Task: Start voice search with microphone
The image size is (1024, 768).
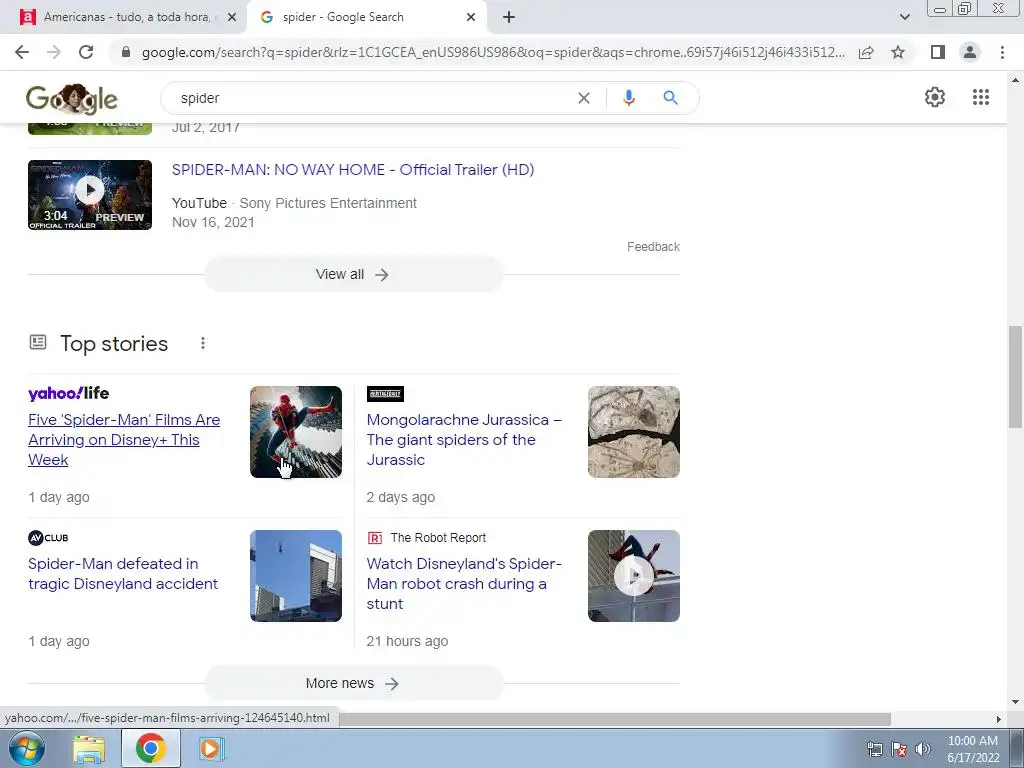Action: pyautogui.click(x=628, y=98)
